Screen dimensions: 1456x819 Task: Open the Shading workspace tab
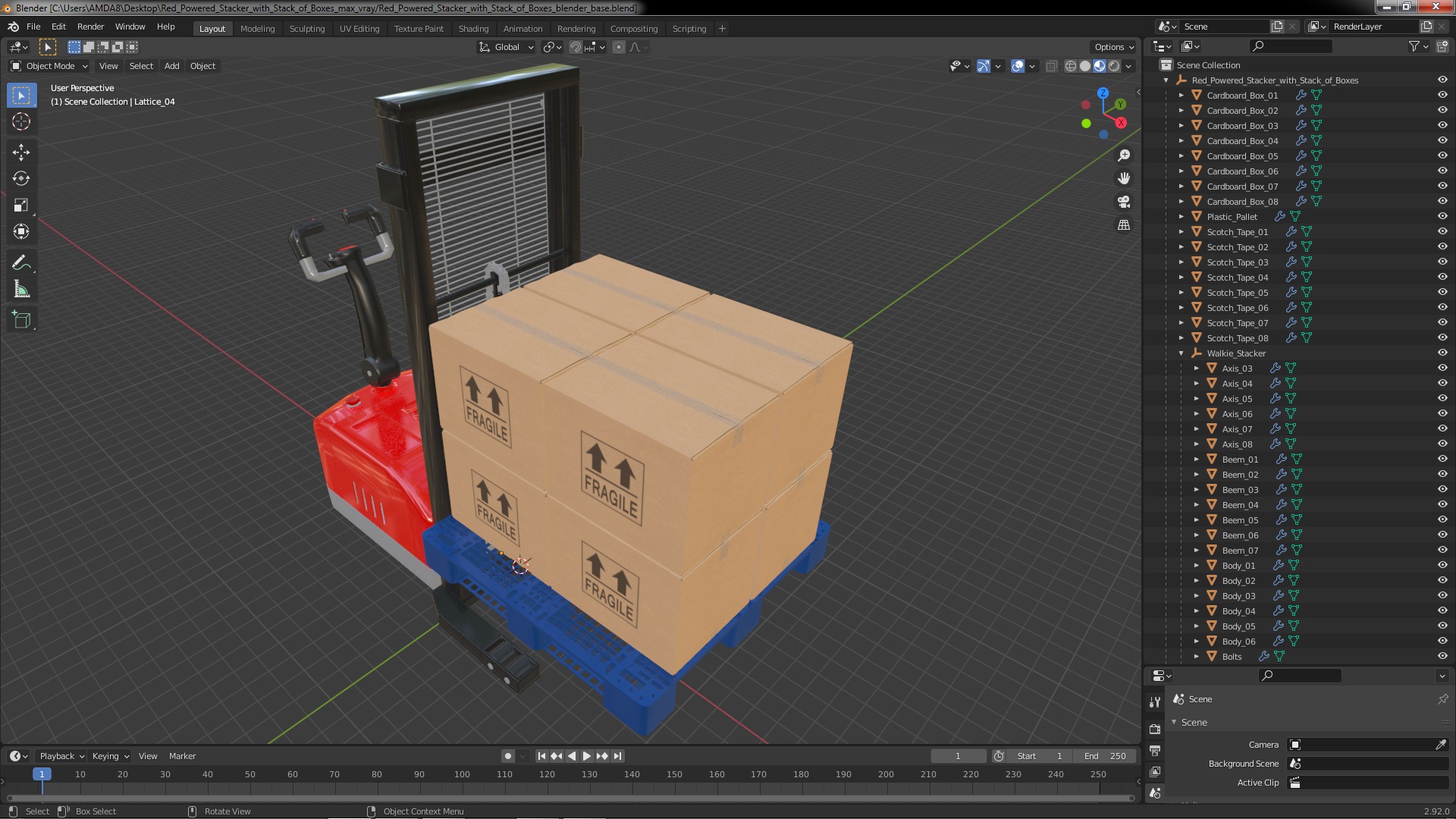473,28
